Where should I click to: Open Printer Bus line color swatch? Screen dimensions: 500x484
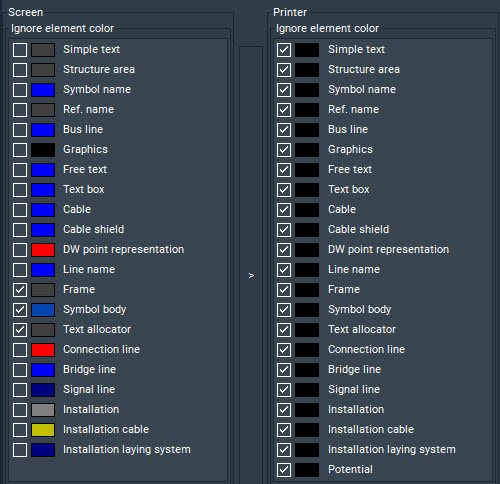tap(307, 130)
